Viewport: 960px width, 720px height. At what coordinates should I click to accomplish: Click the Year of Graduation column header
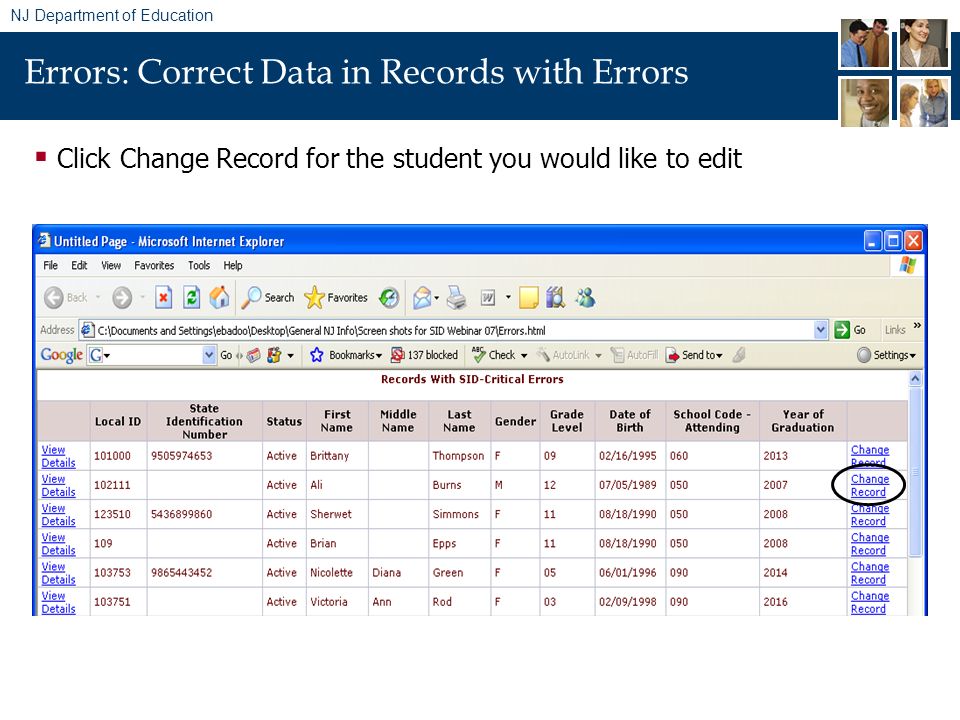pyautogui.click(x=803, y=421)
